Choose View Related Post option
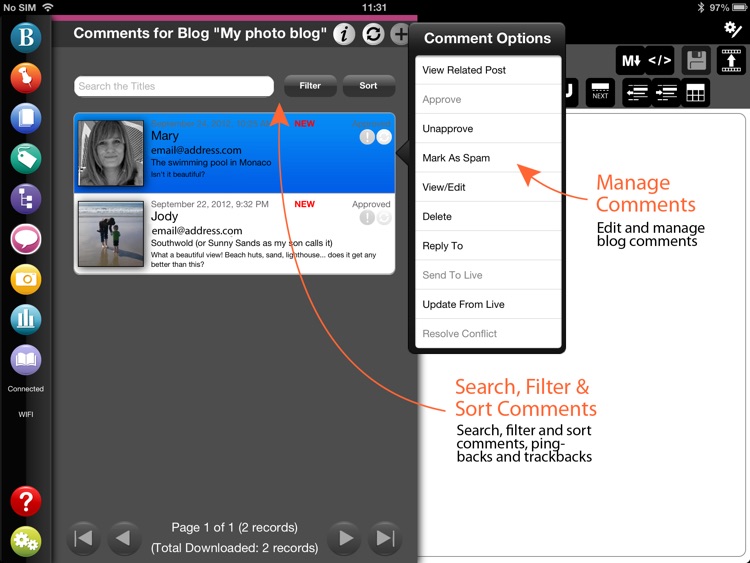Image resolution: width=750 pixels, height=563 pixels. tap(488, 70)
